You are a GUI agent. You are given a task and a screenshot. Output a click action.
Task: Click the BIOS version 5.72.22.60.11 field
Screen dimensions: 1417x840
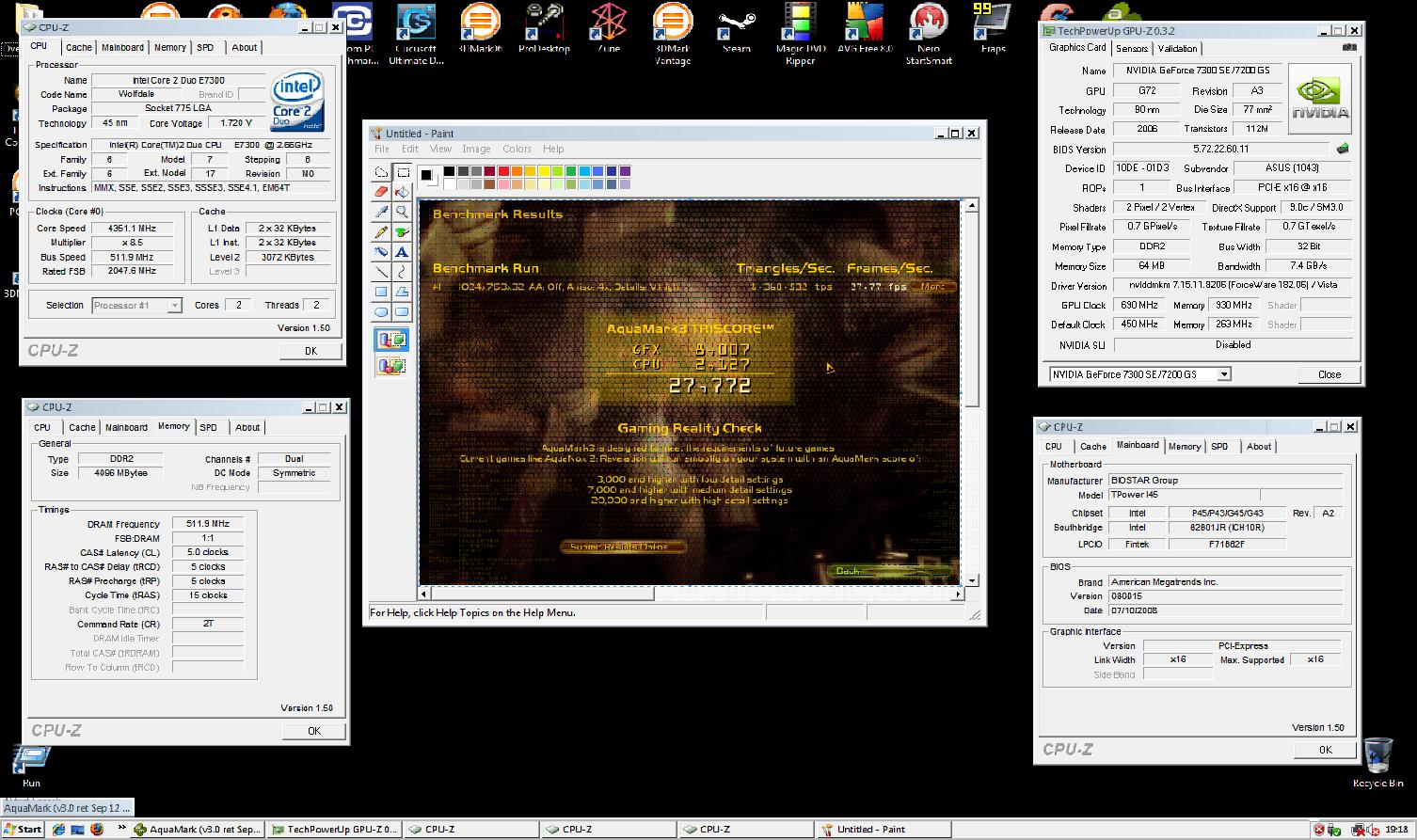pos(1221,149)
